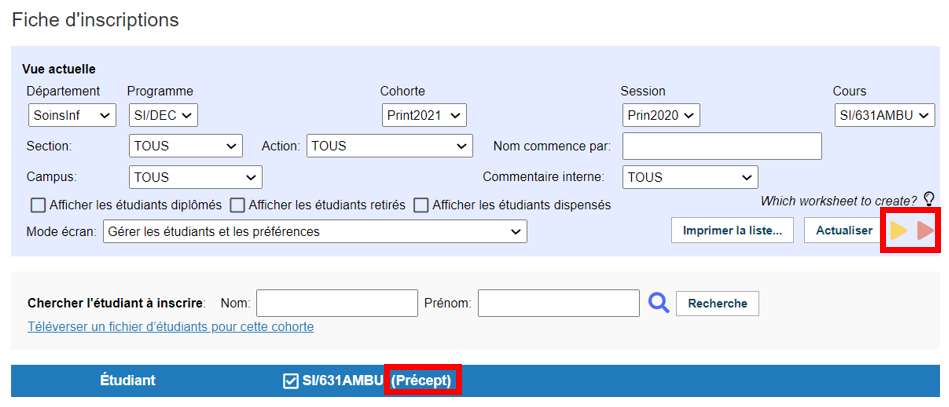The height and width of the screenshot is (407, 949).
Task: Click the Imprimer la liste button
Action: [732, 231]
